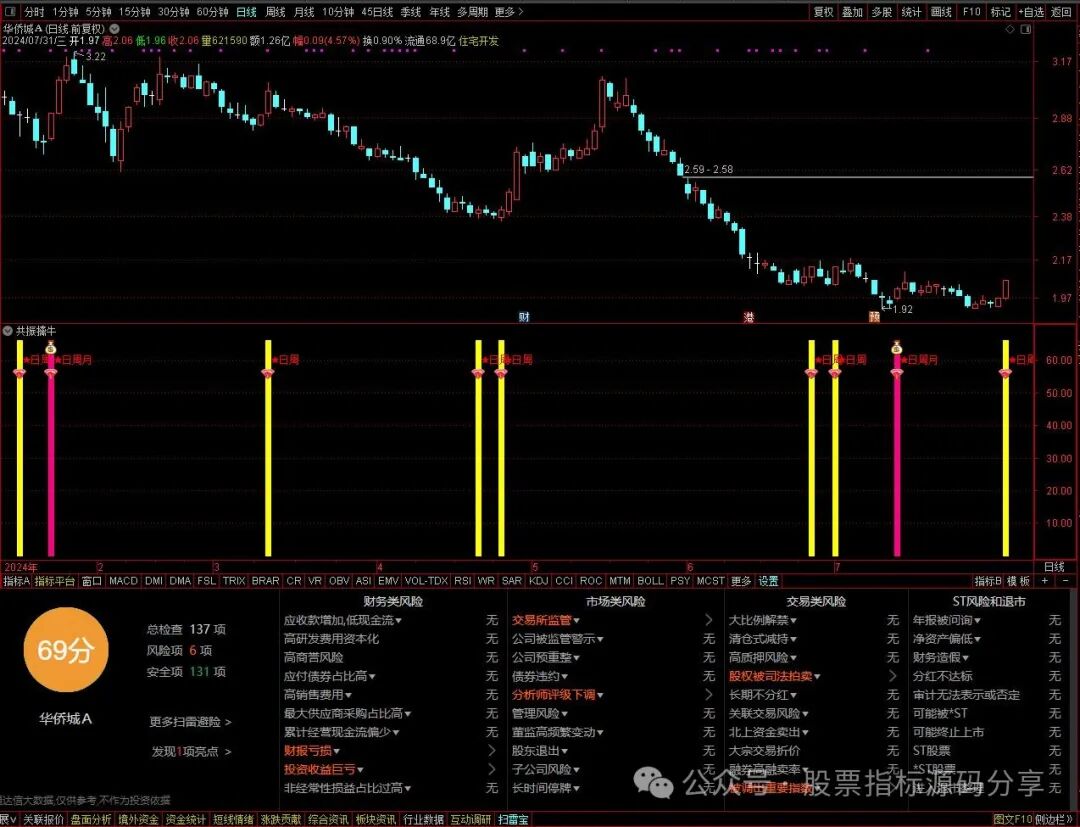Screen dimensions: 1080x827
Task: Open 应收款增加,低现金流 dropdown
Action: tap(343, 620)
